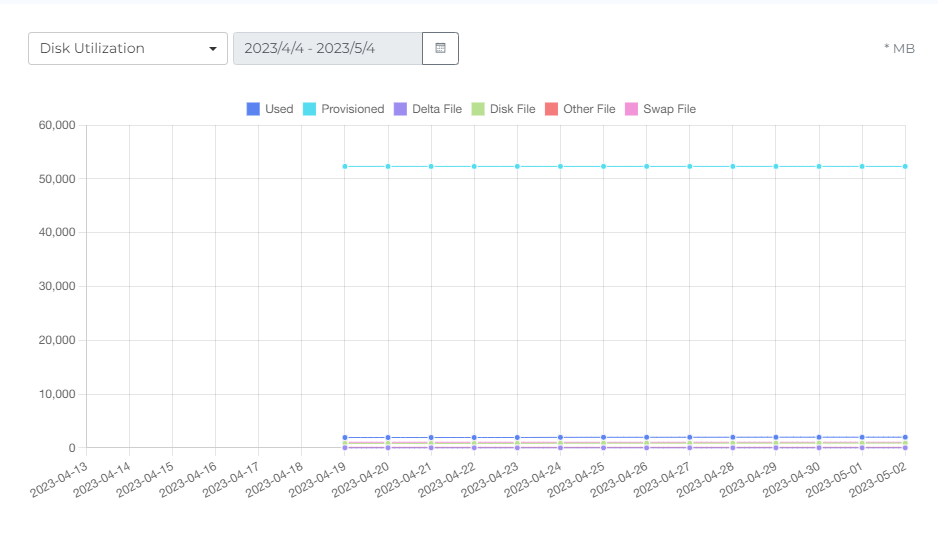Viewport: 938px width, 547px height.
Task: Select Provisioned data point for 2023-04-19
Action: pyautogui.click(x=345, y=166)
